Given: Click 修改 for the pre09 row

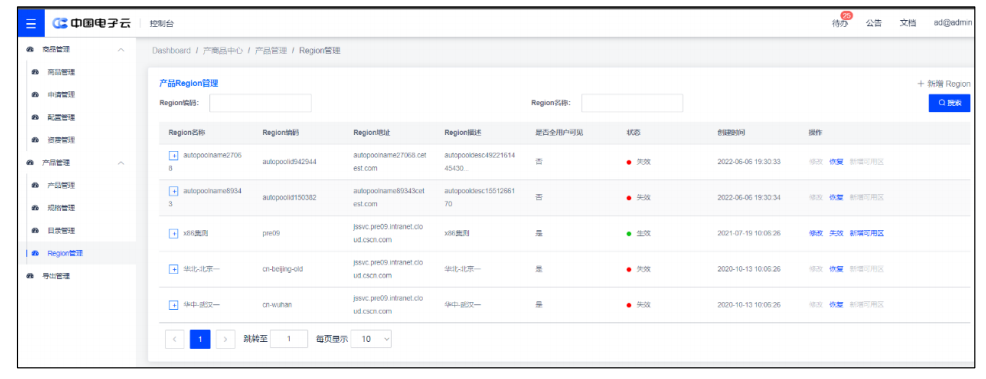Looking at the screenshot, I should (816, 233).
